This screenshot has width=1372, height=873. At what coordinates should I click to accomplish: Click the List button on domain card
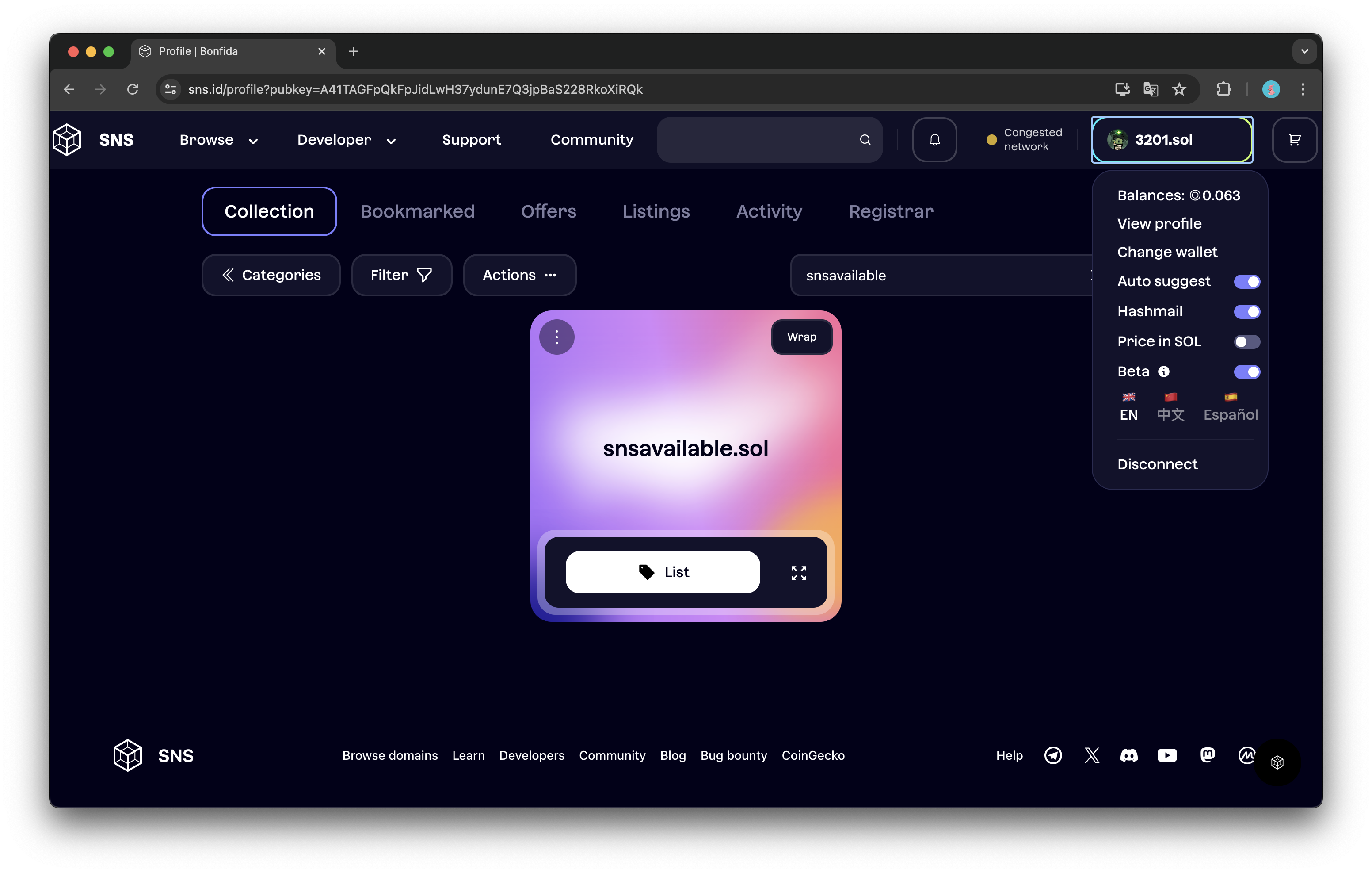(662, 572)
